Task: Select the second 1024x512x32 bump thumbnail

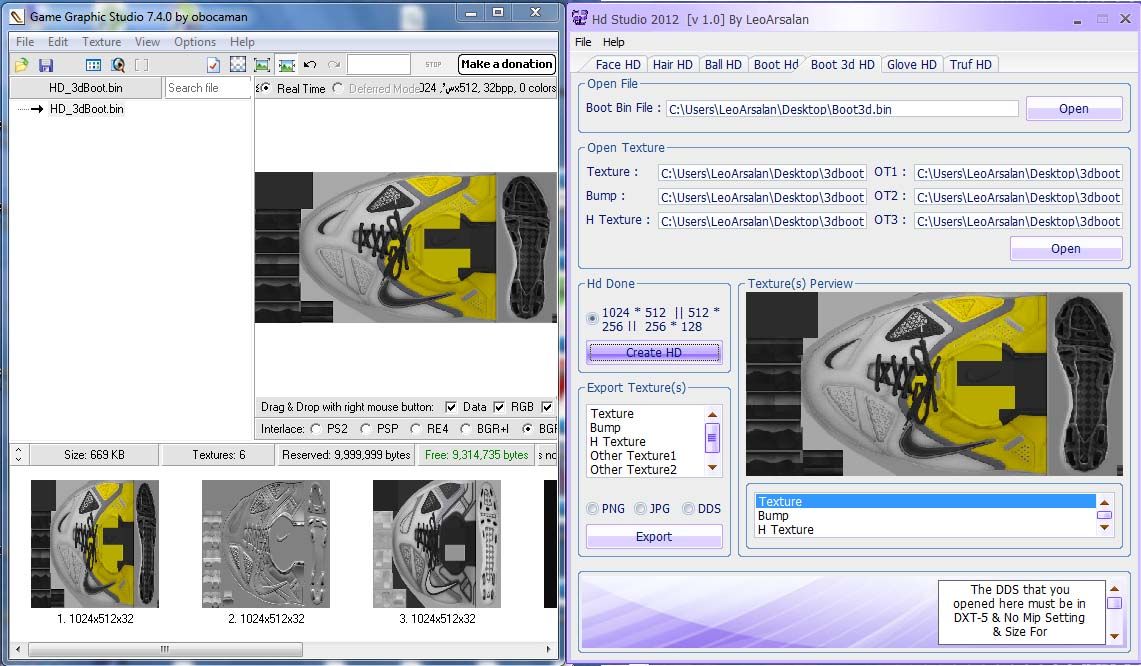Action: point(266,544)
